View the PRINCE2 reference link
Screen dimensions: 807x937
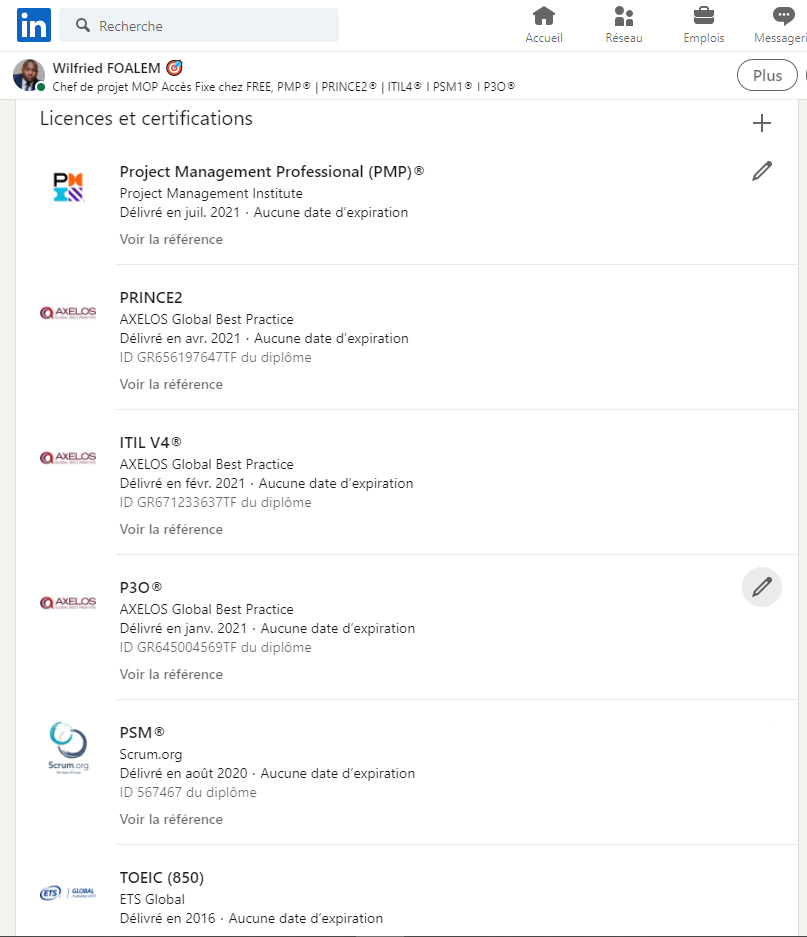171,384
